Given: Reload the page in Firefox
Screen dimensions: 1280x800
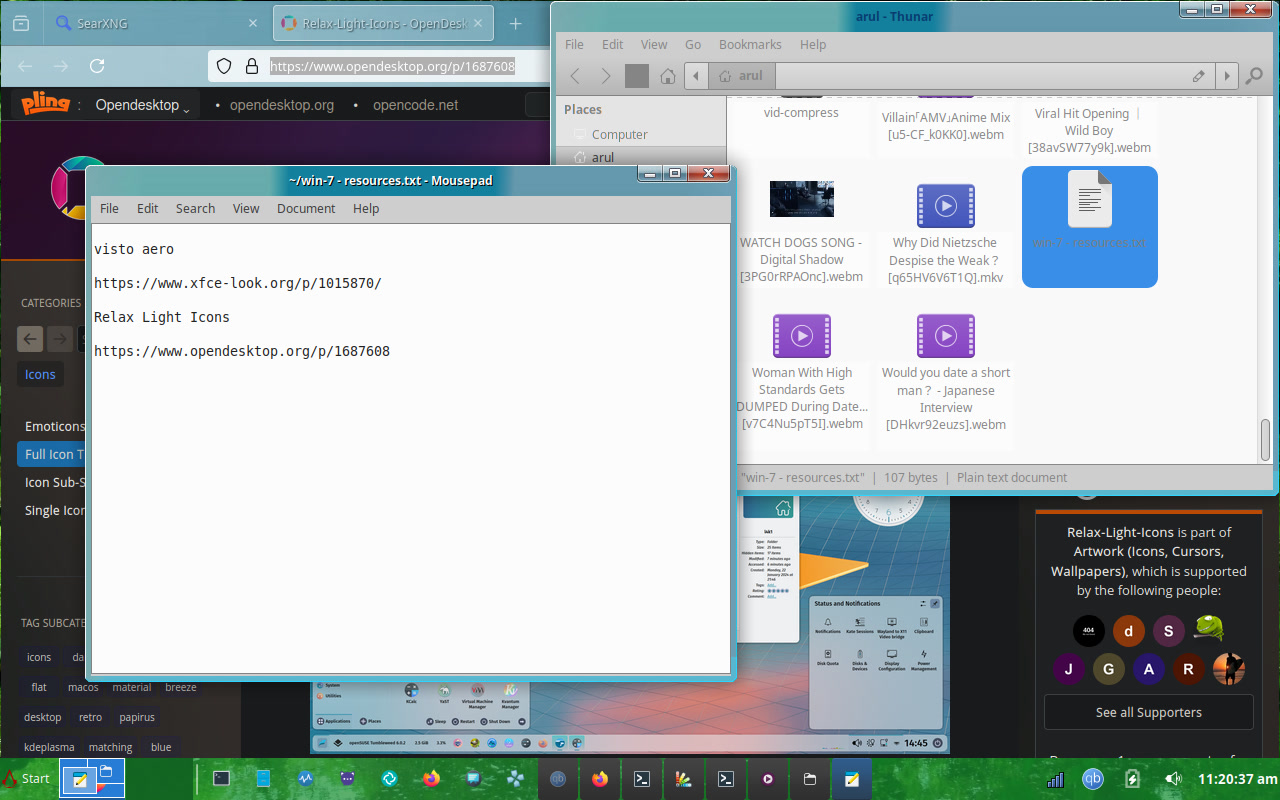Looking at the screenshot, I should pyautogui.click(x=97, y=66).
